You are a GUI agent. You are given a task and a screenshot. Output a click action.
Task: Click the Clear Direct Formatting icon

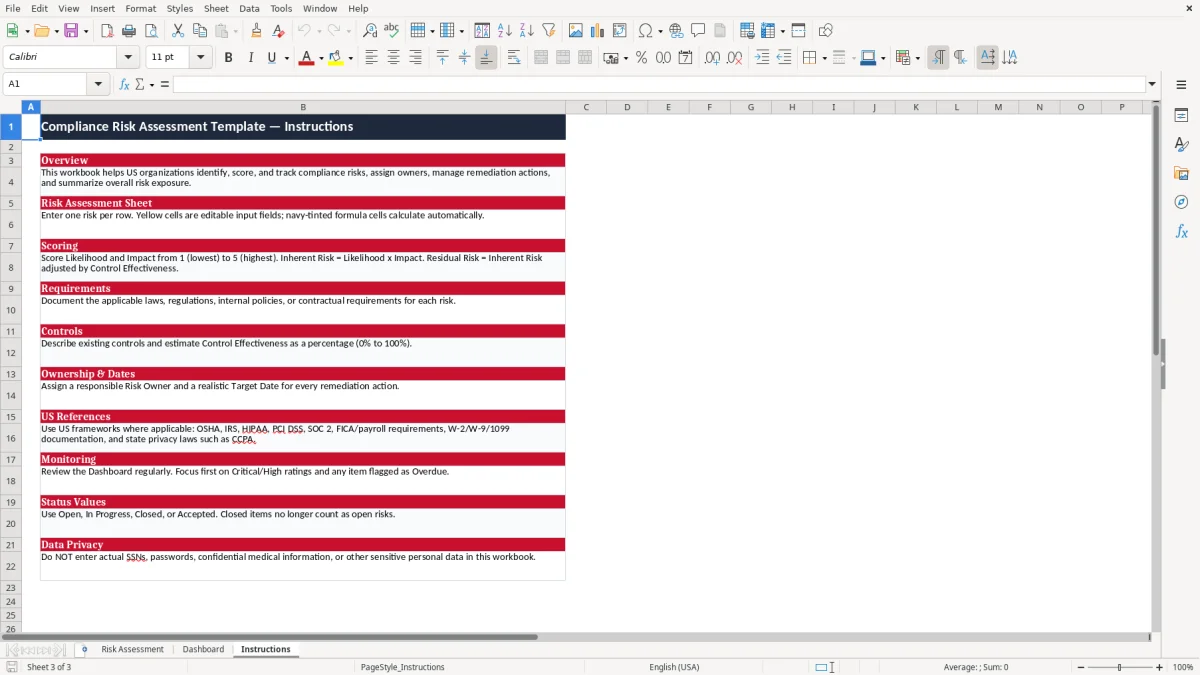click(279, 31)
